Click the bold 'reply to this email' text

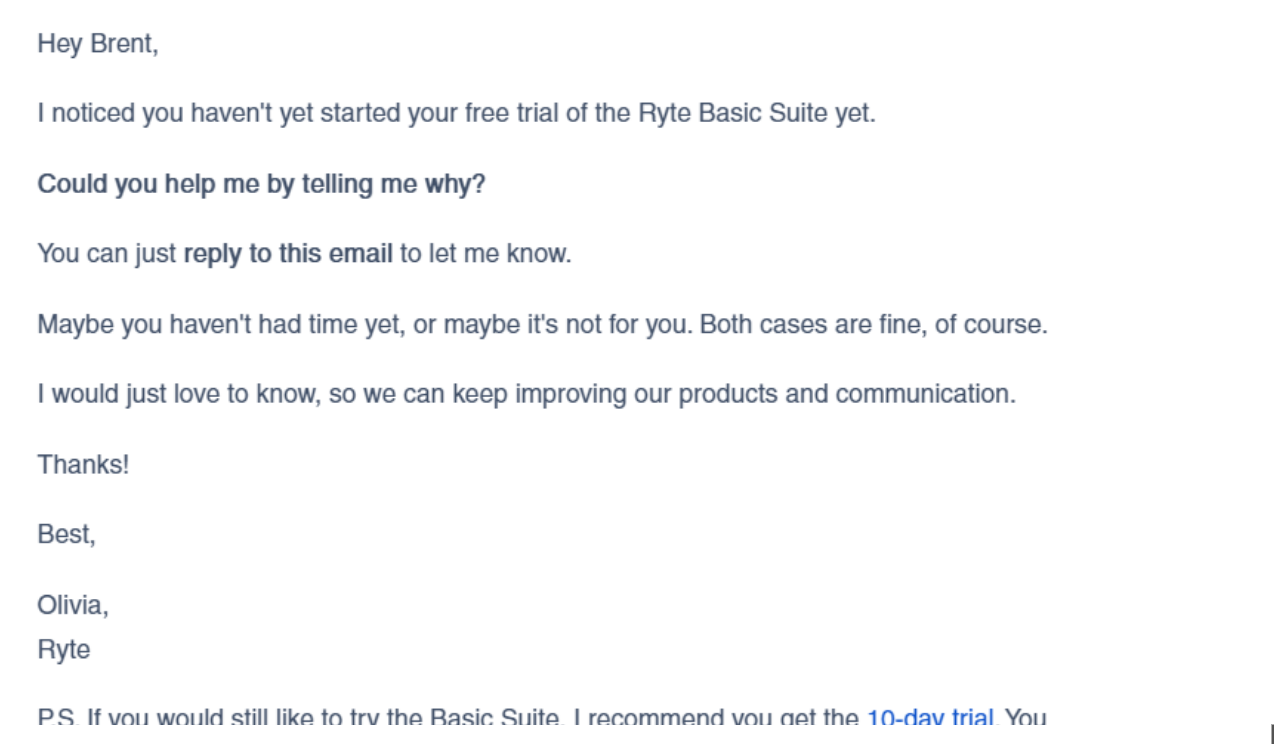[288, 254]
